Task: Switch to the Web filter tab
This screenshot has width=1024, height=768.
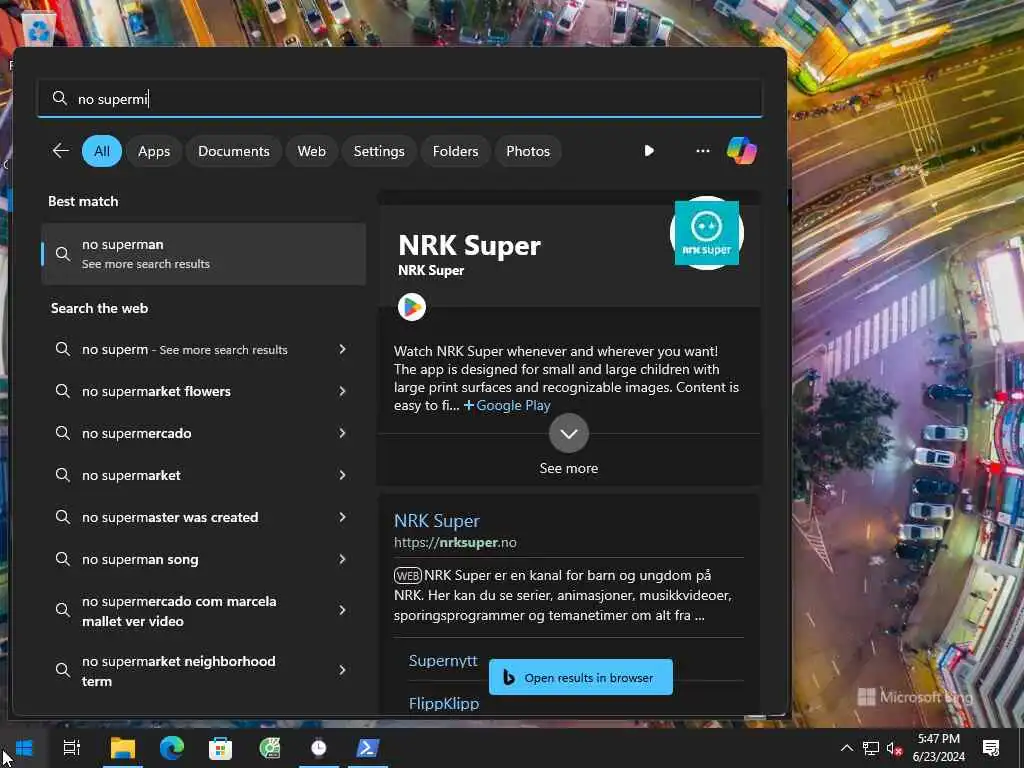Action: point(312,151)
